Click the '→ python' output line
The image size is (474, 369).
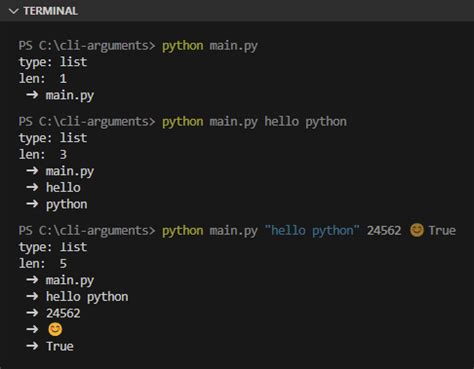[57, 204]
